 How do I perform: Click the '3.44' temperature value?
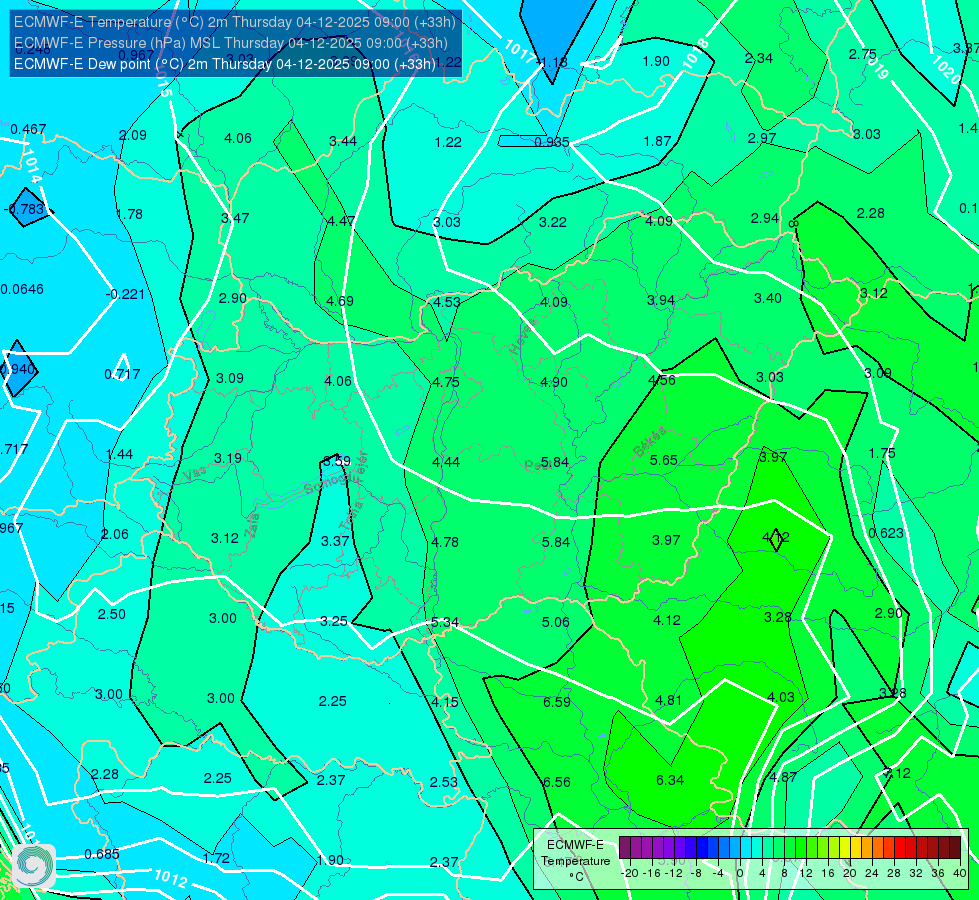point(343,141)
